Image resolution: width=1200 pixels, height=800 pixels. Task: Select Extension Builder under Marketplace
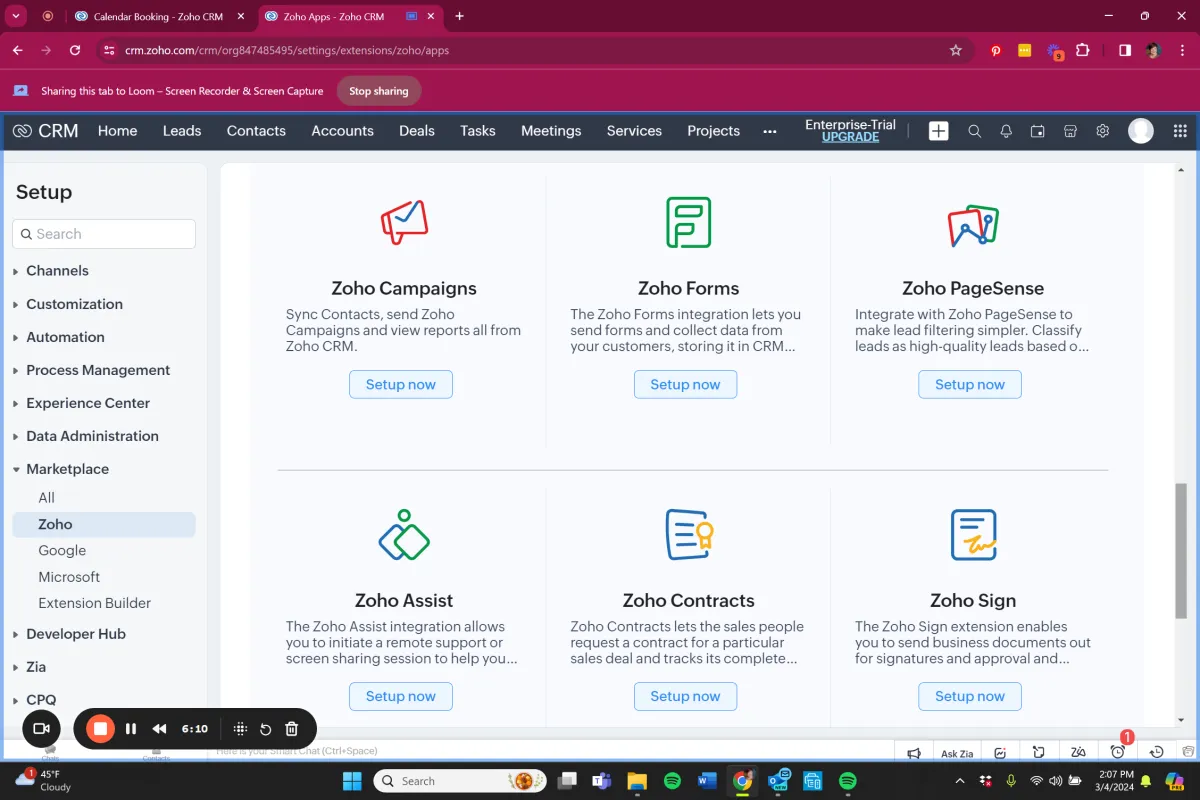click(x=95, y=604)
